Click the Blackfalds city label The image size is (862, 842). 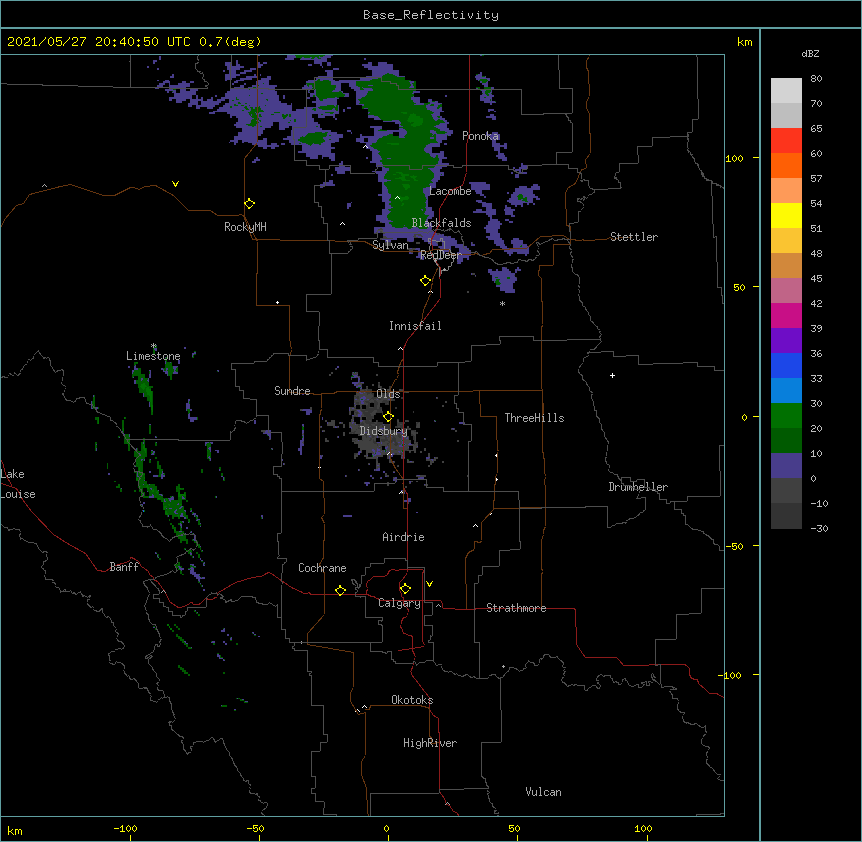coord(441,223)
